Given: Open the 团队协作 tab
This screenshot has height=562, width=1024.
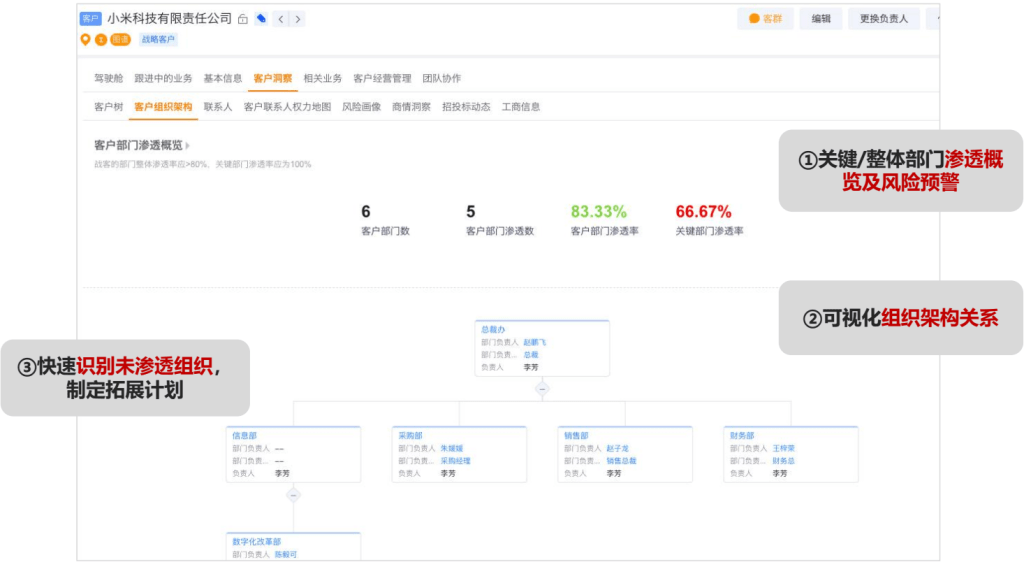Looking at the screenshot, I should [441, 78].
